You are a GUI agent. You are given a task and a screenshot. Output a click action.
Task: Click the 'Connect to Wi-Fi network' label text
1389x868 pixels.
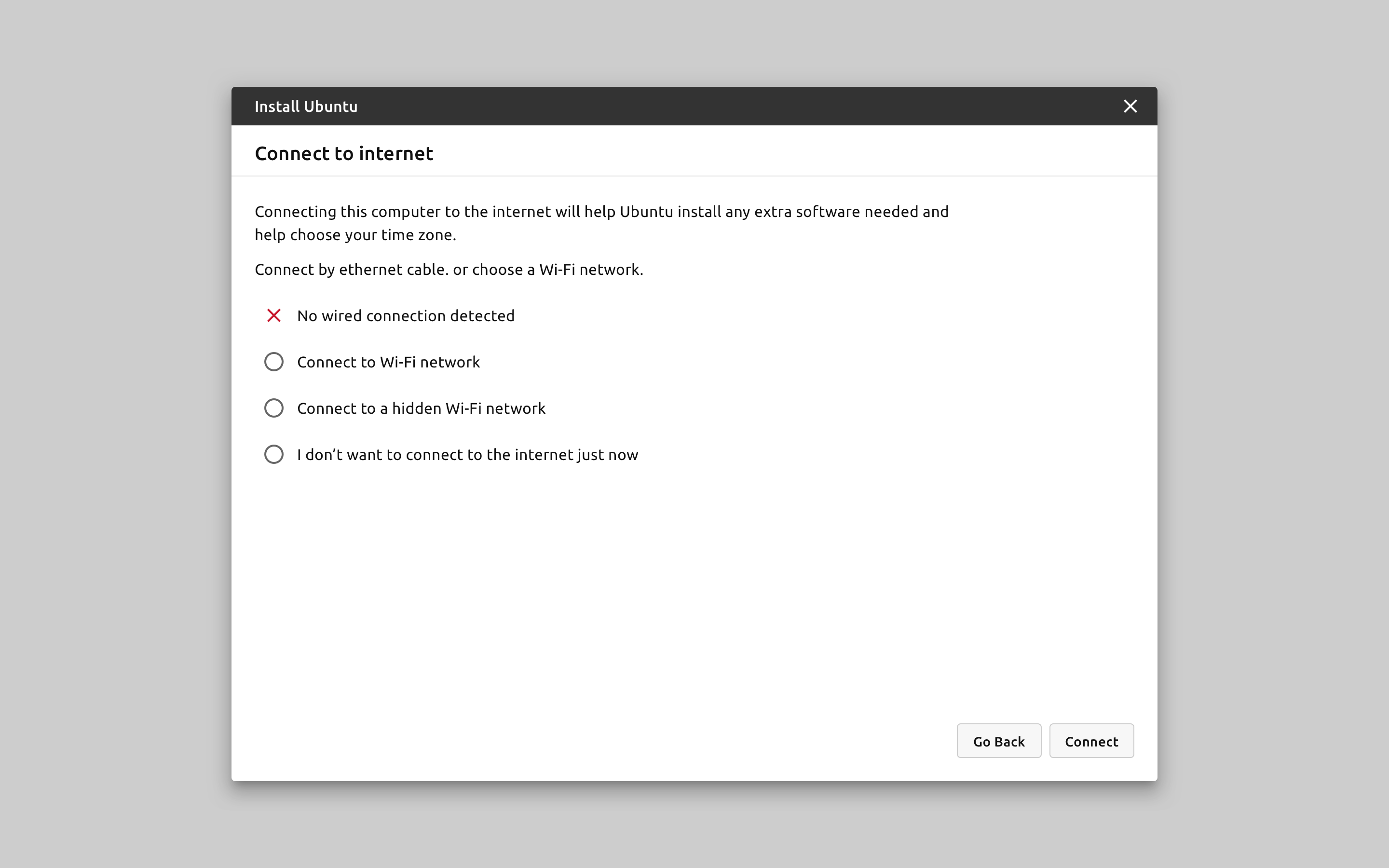(x=388, y=362)
